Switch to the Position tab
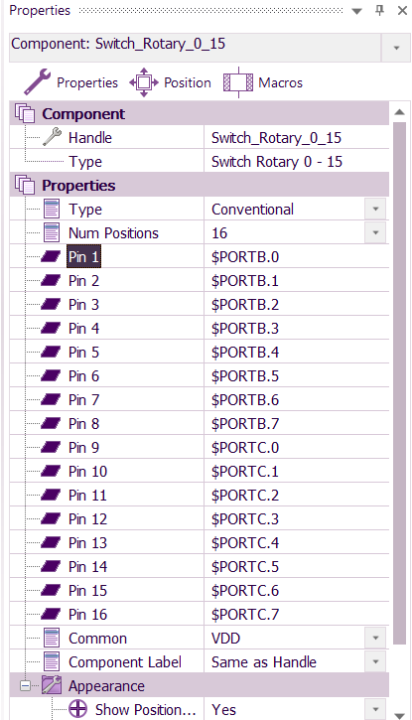This screenshot has height=720, width=412. coord(170,83)
